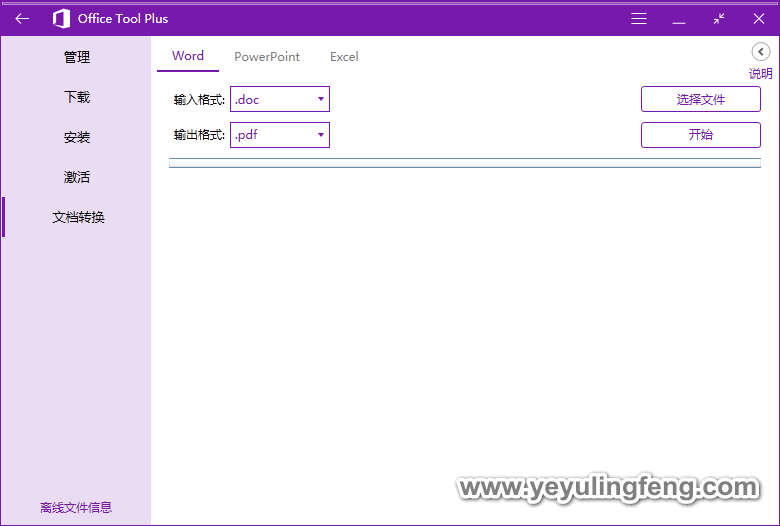Open the 下载 sidebar section
Image resolution: width=780 pixels, height=526 pixels.
[77, 97]
